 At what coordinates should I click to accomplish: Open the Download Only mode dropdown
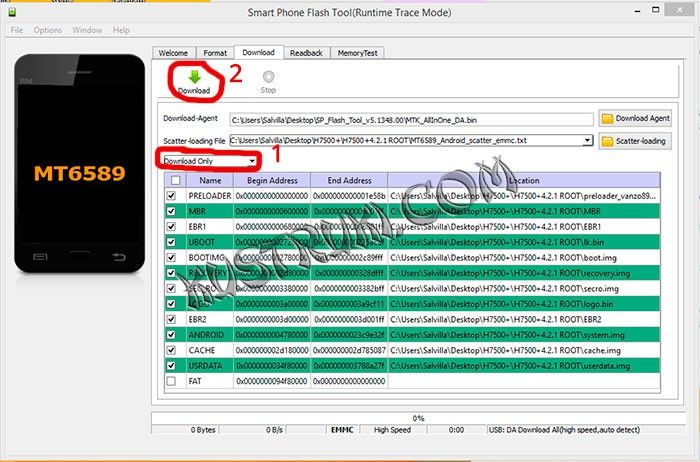click(x=210, y=161)
